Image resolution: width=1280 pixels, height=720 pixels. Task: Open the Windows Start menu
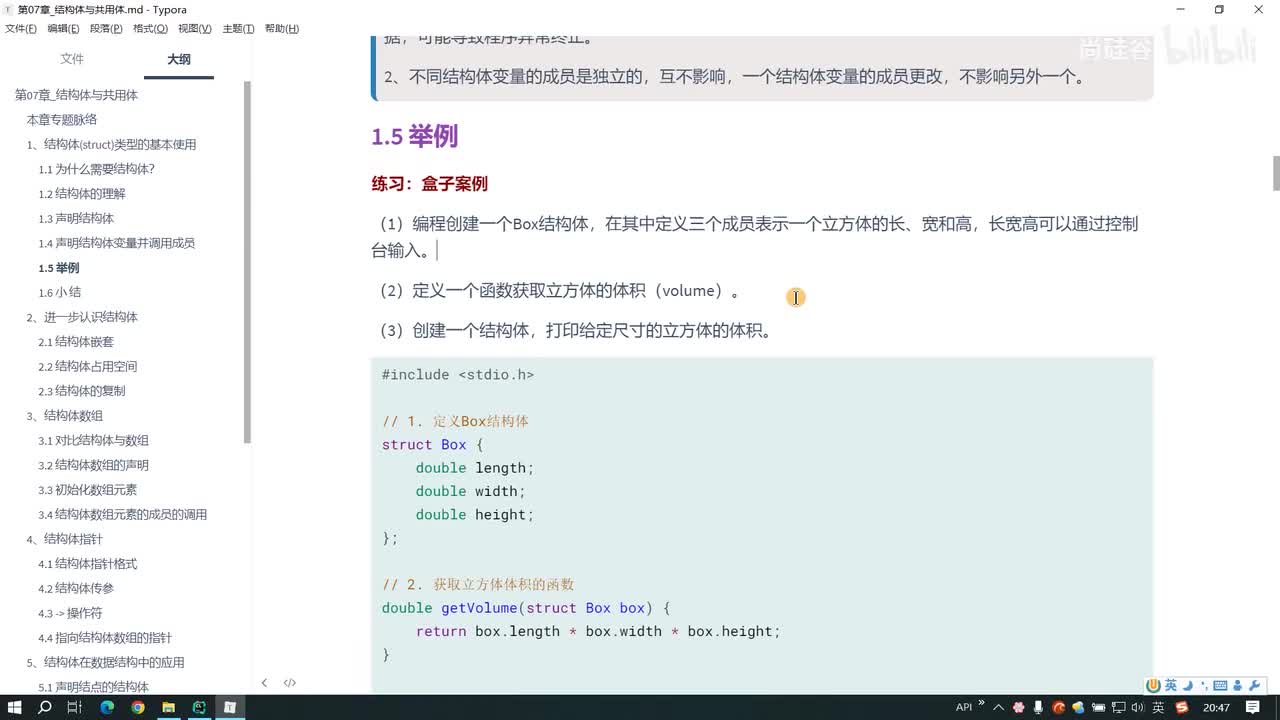(15, 707)
